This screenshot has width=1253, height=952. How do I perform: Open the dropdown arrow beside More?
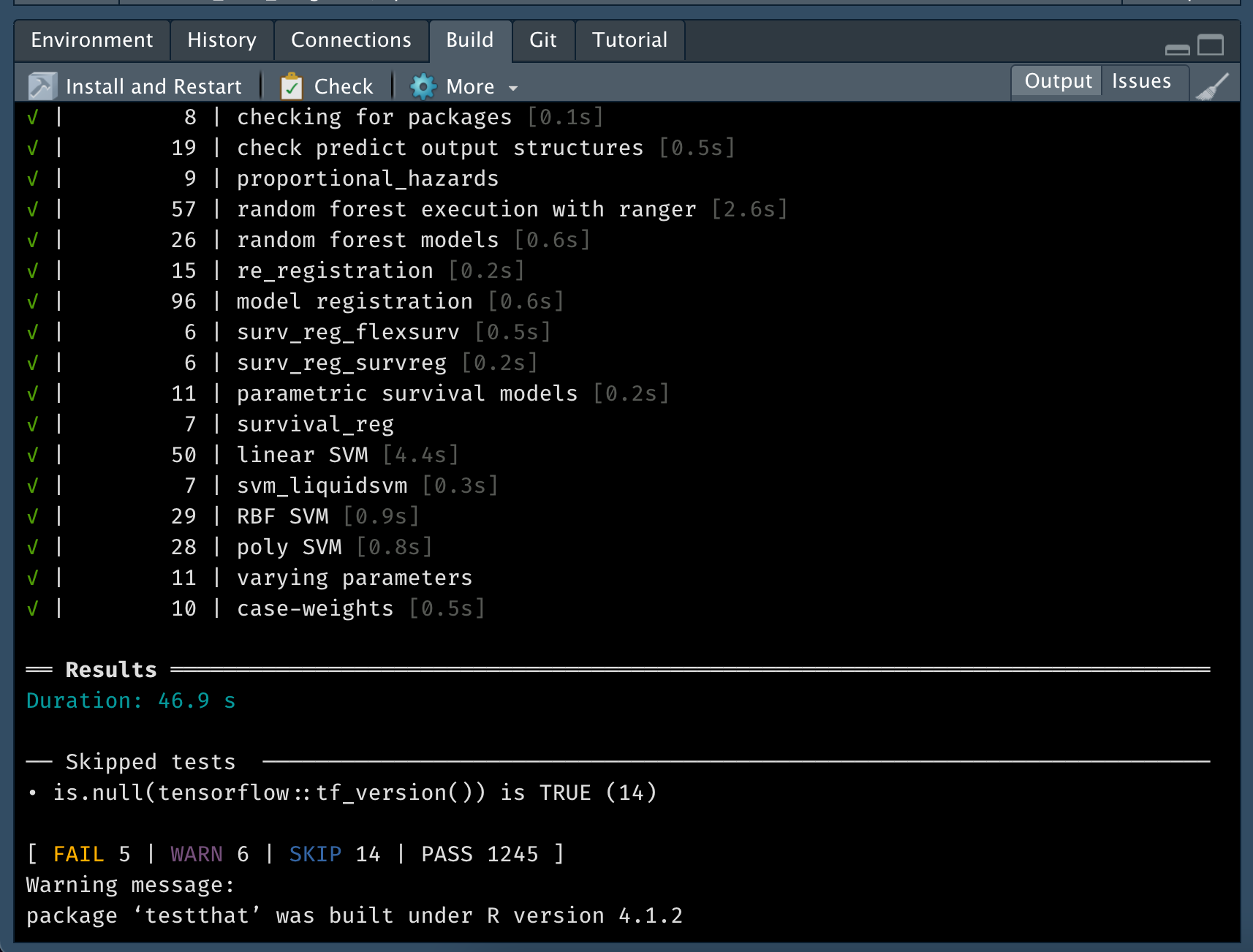pyautogui.click(x=513, y=87)
